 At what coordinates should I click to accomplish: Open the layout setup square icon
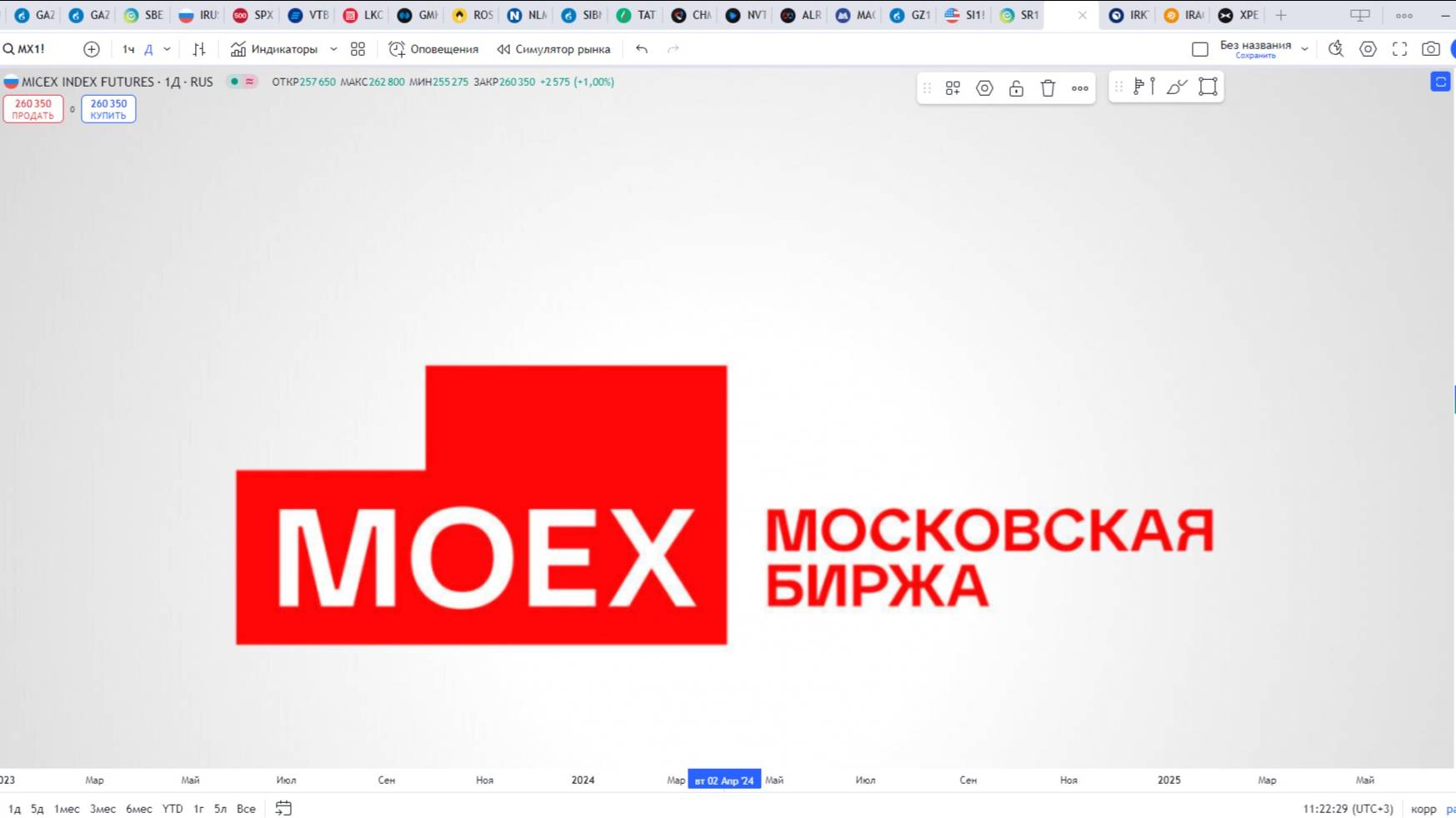[x=1200, y=49]
